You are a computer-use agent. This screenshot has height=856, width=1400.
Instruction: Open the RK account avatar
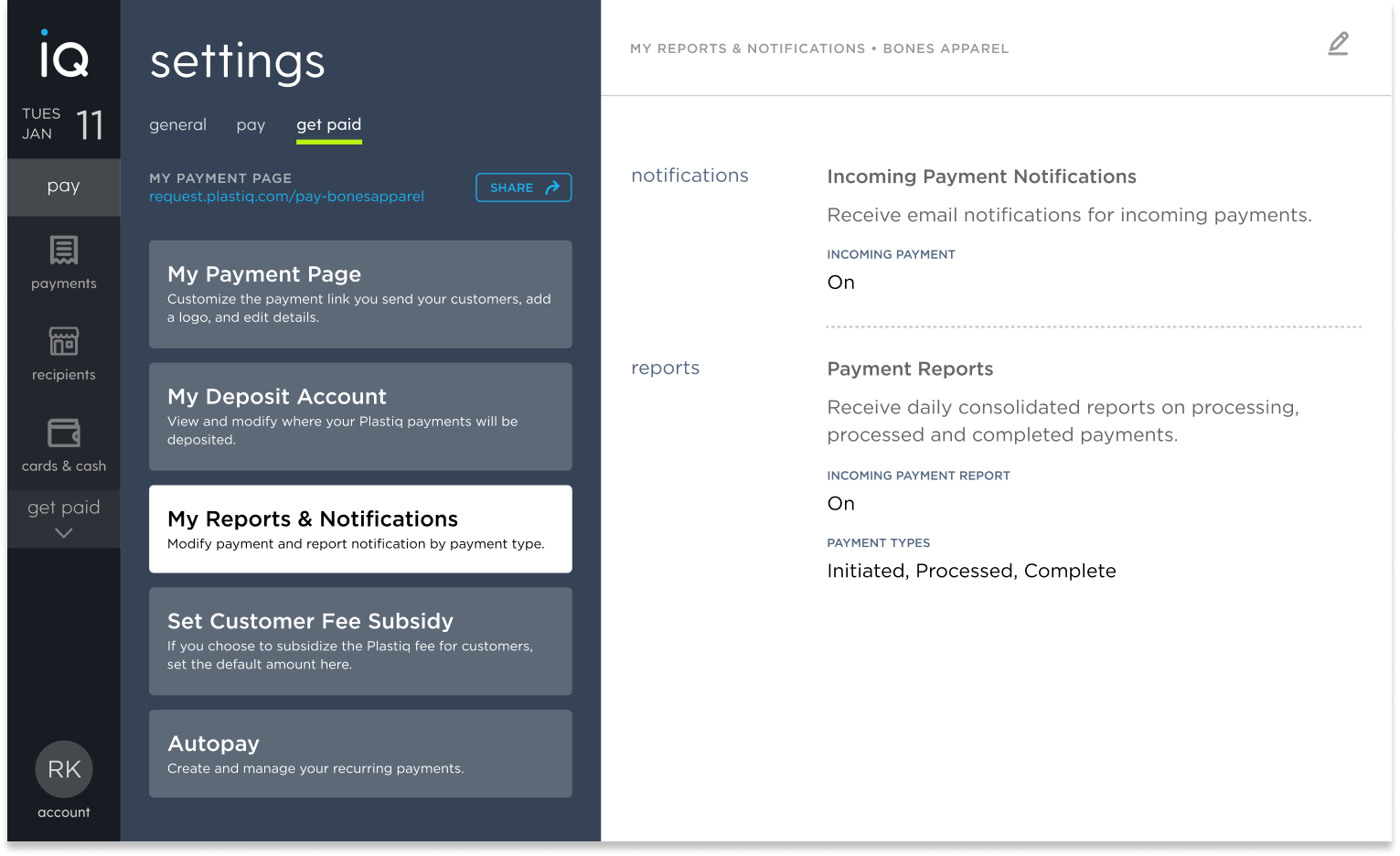(x=64, y=769)
